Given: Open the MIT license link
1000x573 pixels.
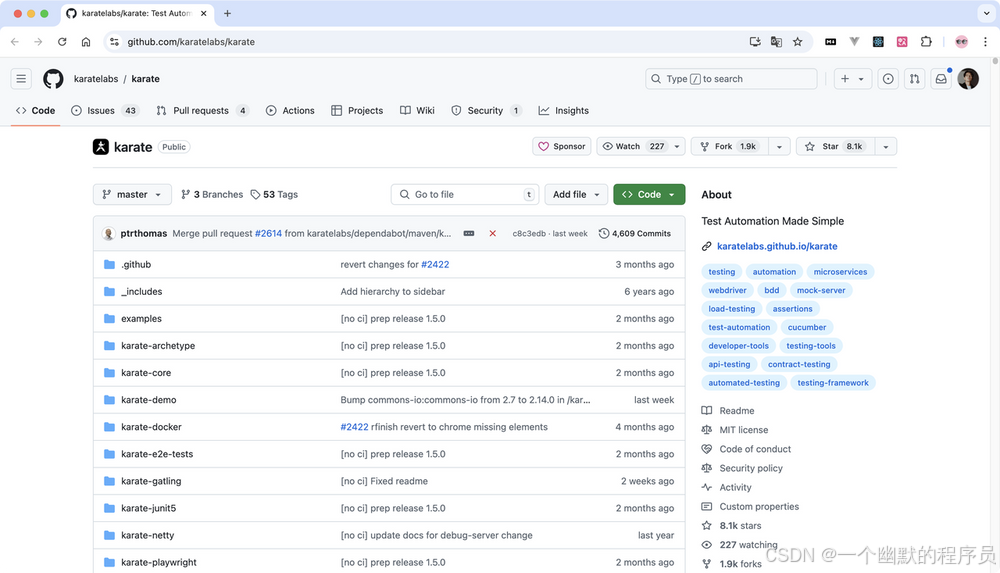Looking at the screenshot, I should click(x=744, y=430).
